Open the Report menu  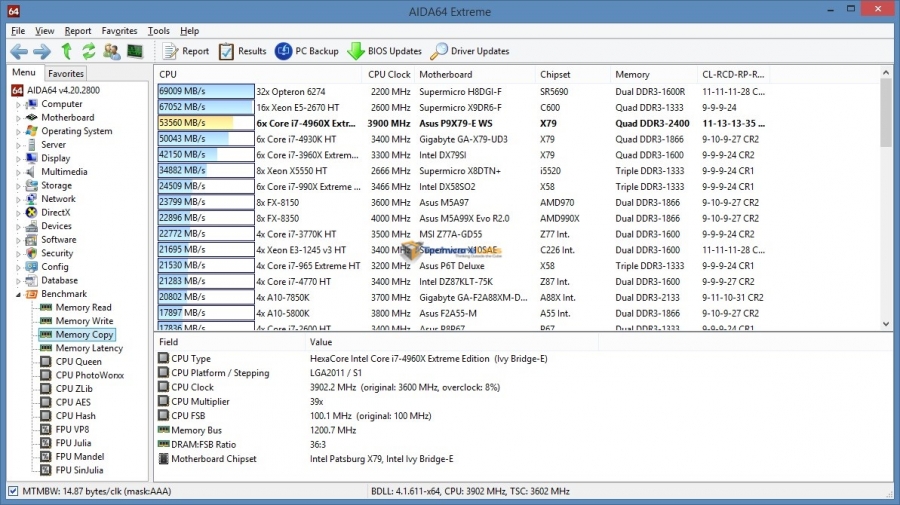[77, 31]
